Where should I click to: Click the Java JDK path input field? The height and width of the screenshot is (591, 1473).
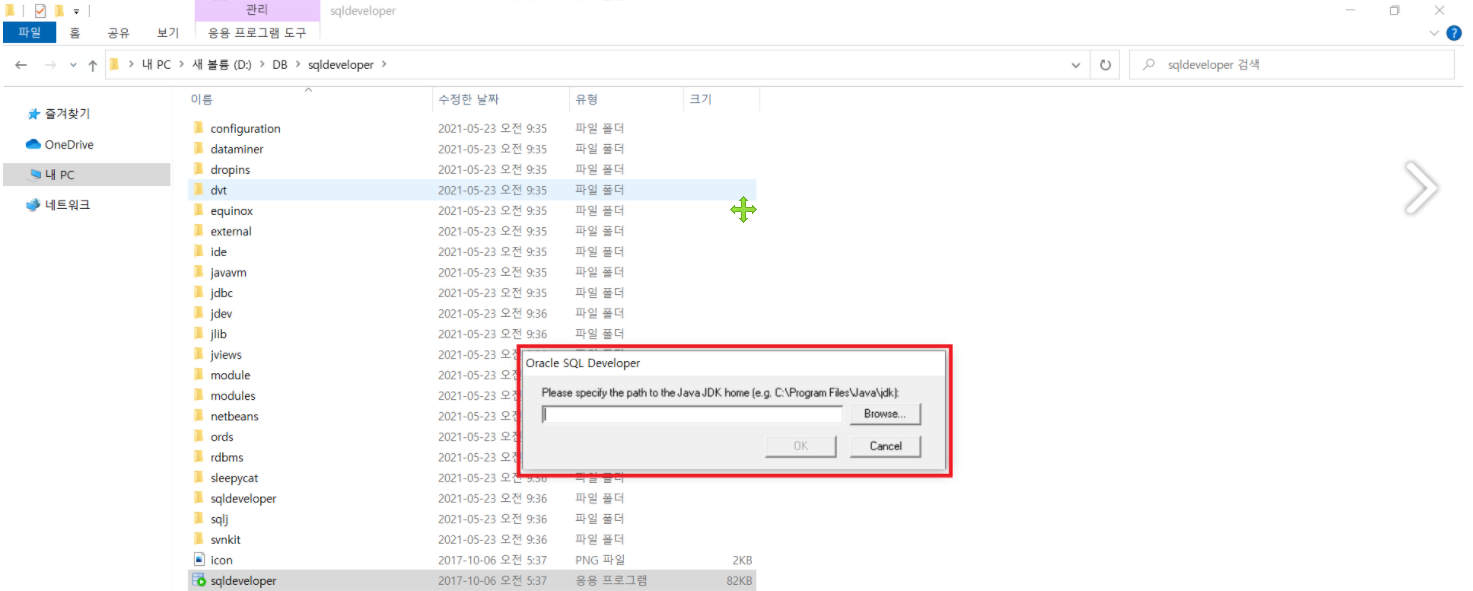[692, 414]
